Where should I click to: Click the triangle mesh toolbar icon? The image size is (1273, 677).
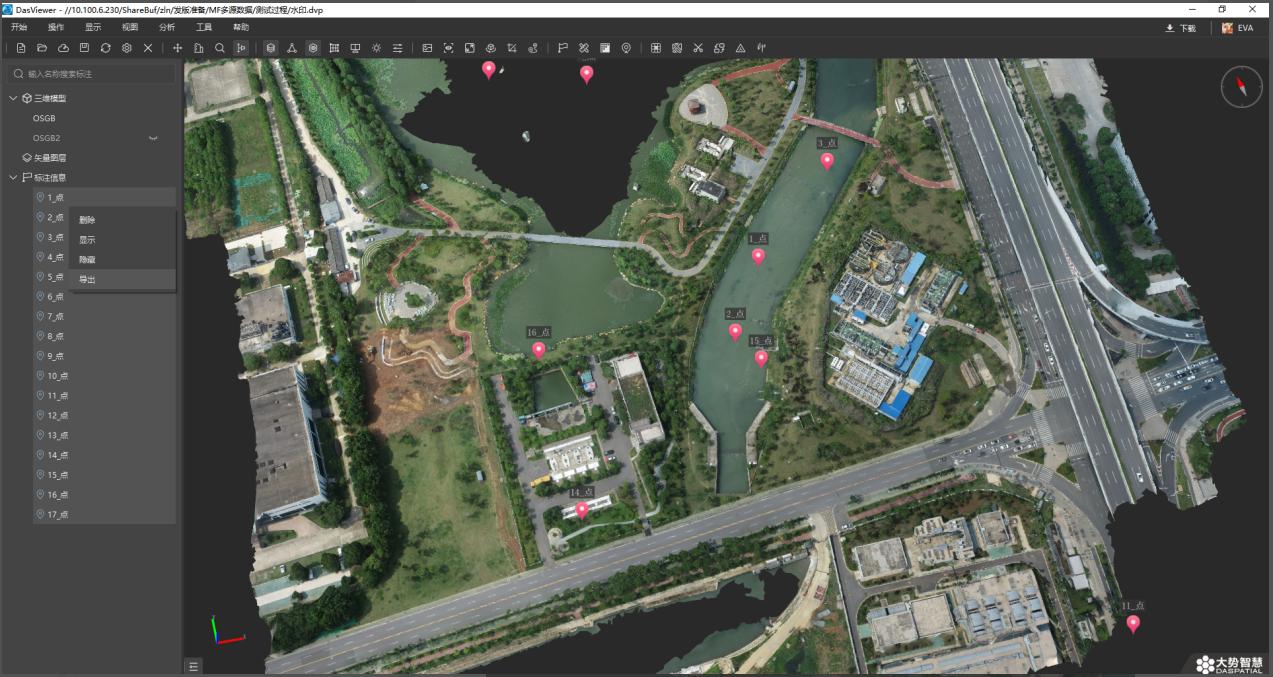point(292,48)
